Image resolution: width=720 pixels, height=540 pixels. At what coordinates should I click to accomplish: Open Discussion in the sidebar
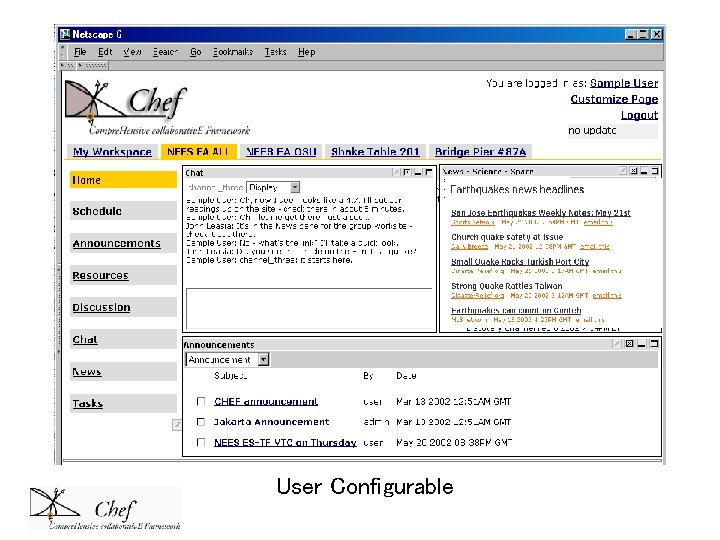click(123, 307)
